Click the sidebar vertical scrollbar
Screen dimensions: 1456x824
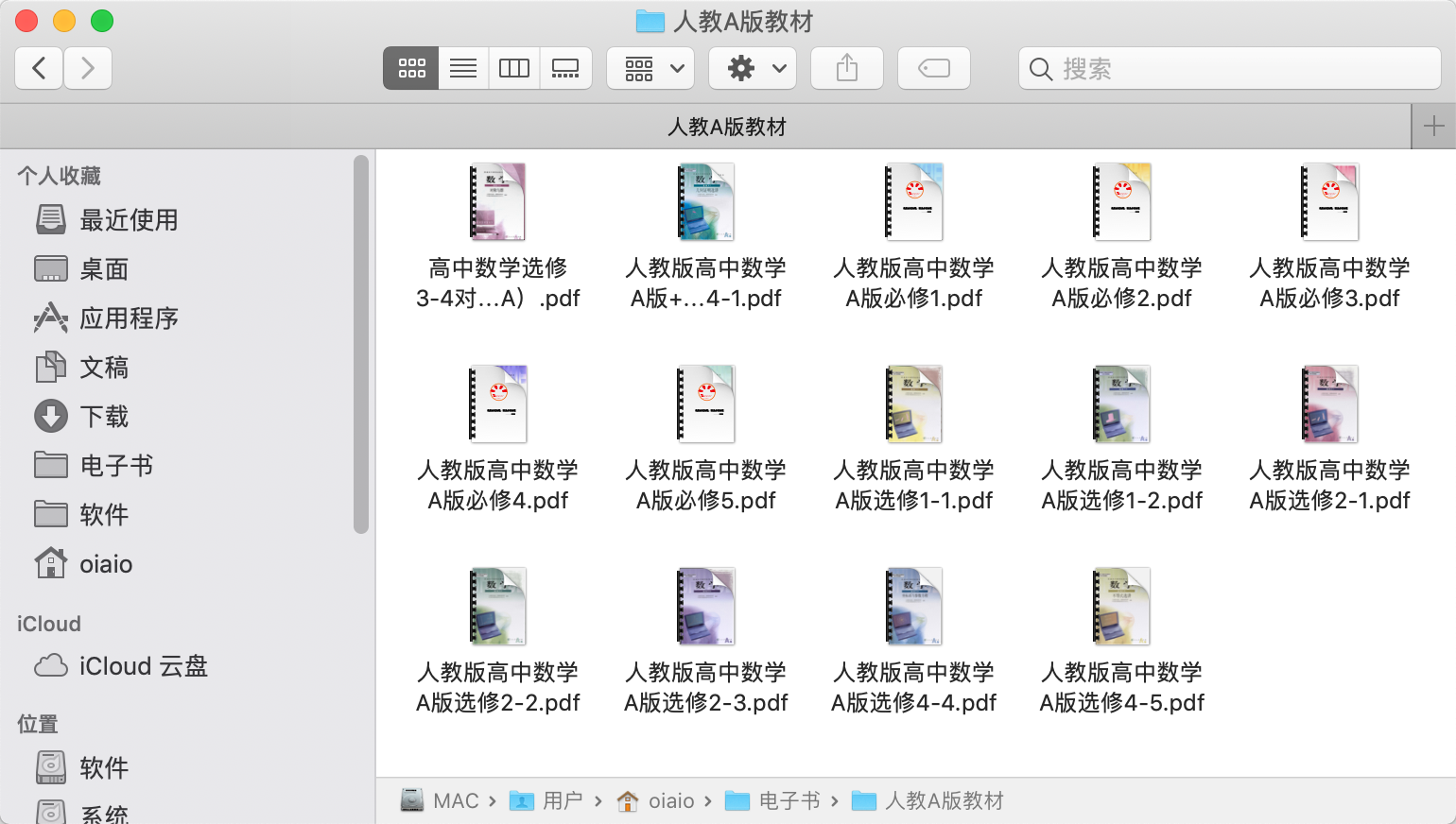click(x=360, y=345)
